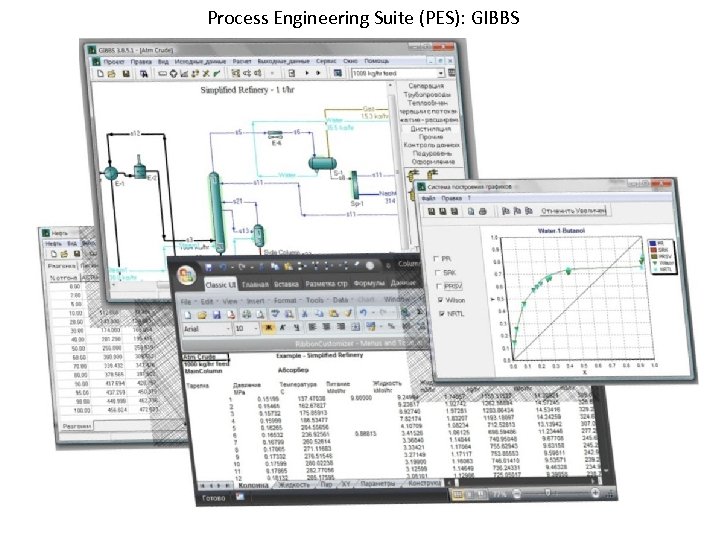Click crossed-tools icon in GIBBS toolbar

pos(206,73)
